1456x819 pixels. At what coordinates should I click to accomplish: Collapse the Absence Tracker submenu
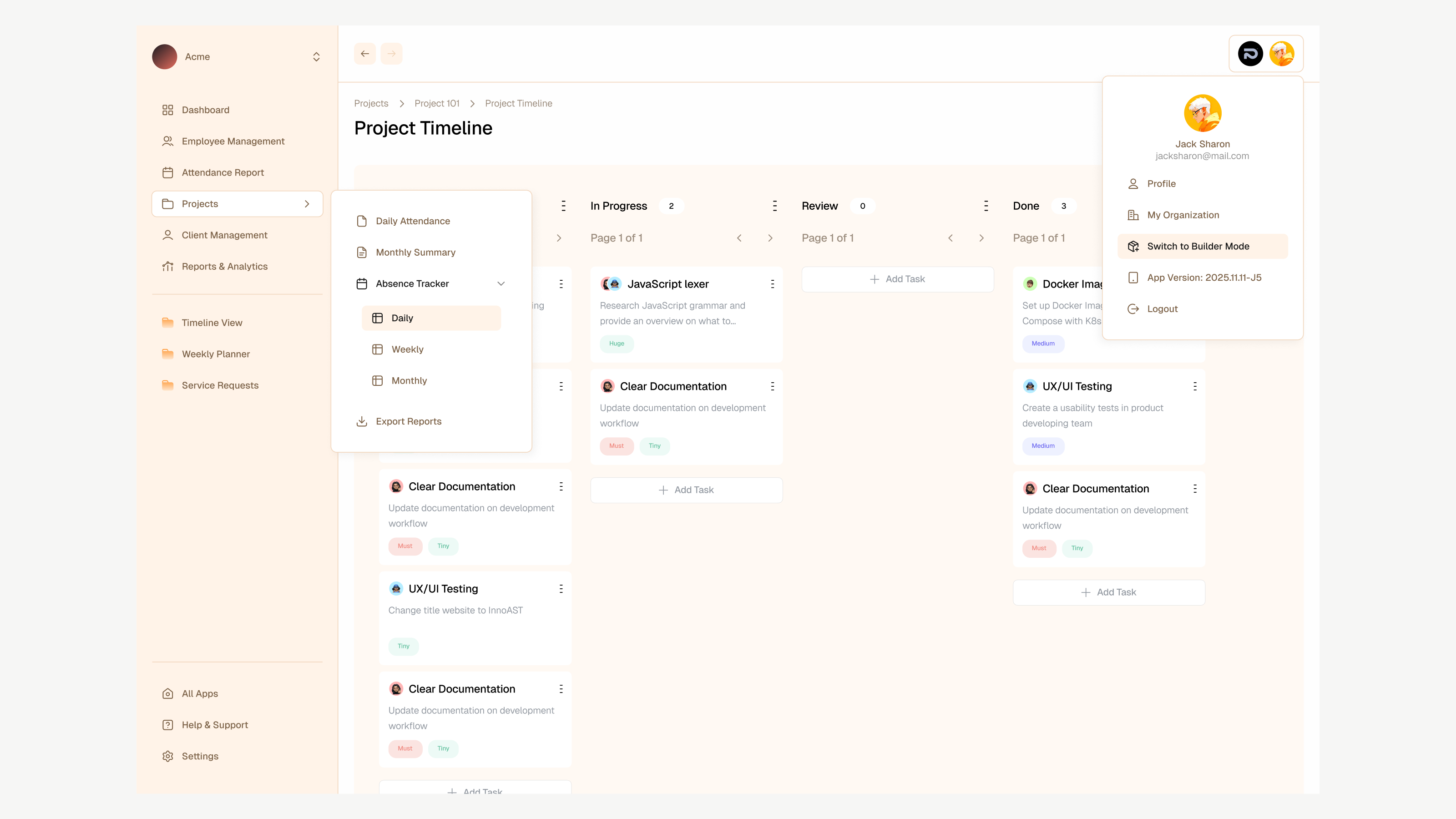[501, 284]
